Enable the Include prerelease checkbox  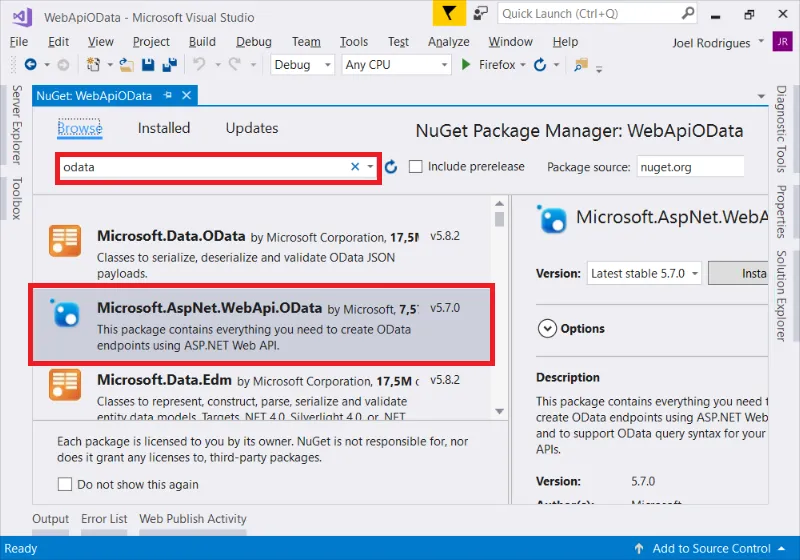click(x=416, y=167)
